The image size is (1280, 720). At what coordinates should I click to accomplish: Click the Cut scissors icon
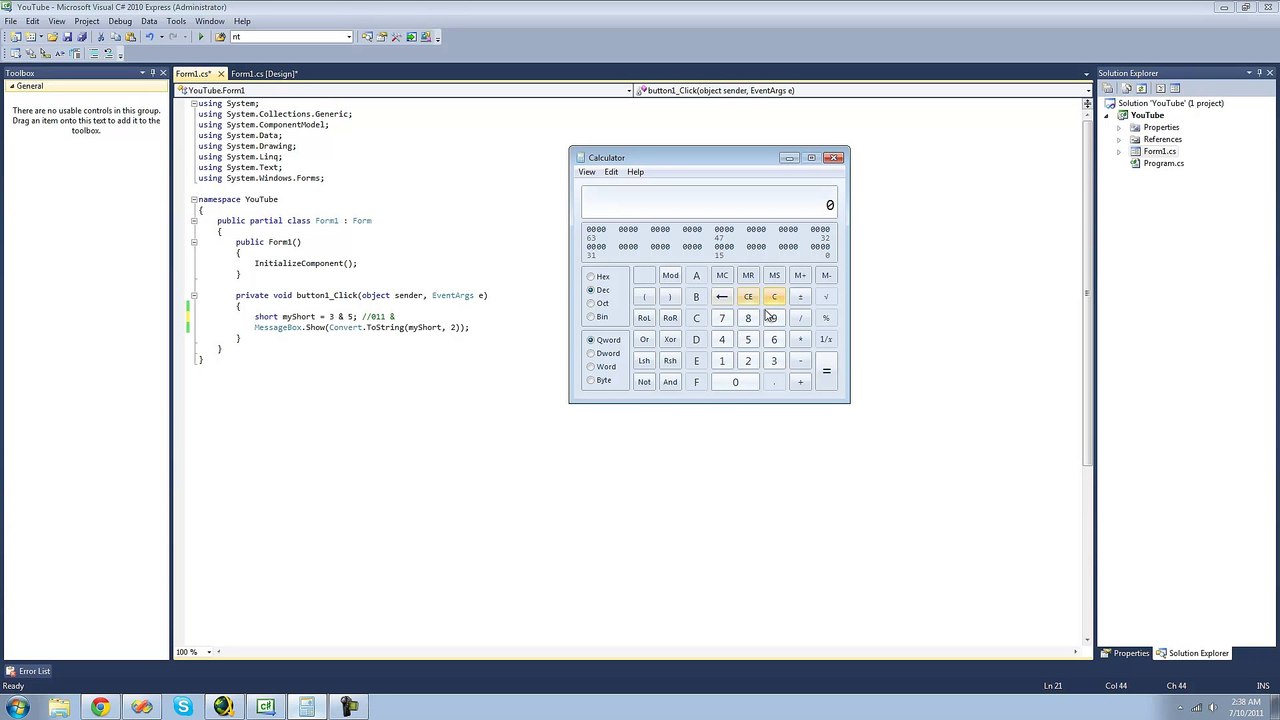click(x=101, y=37)
